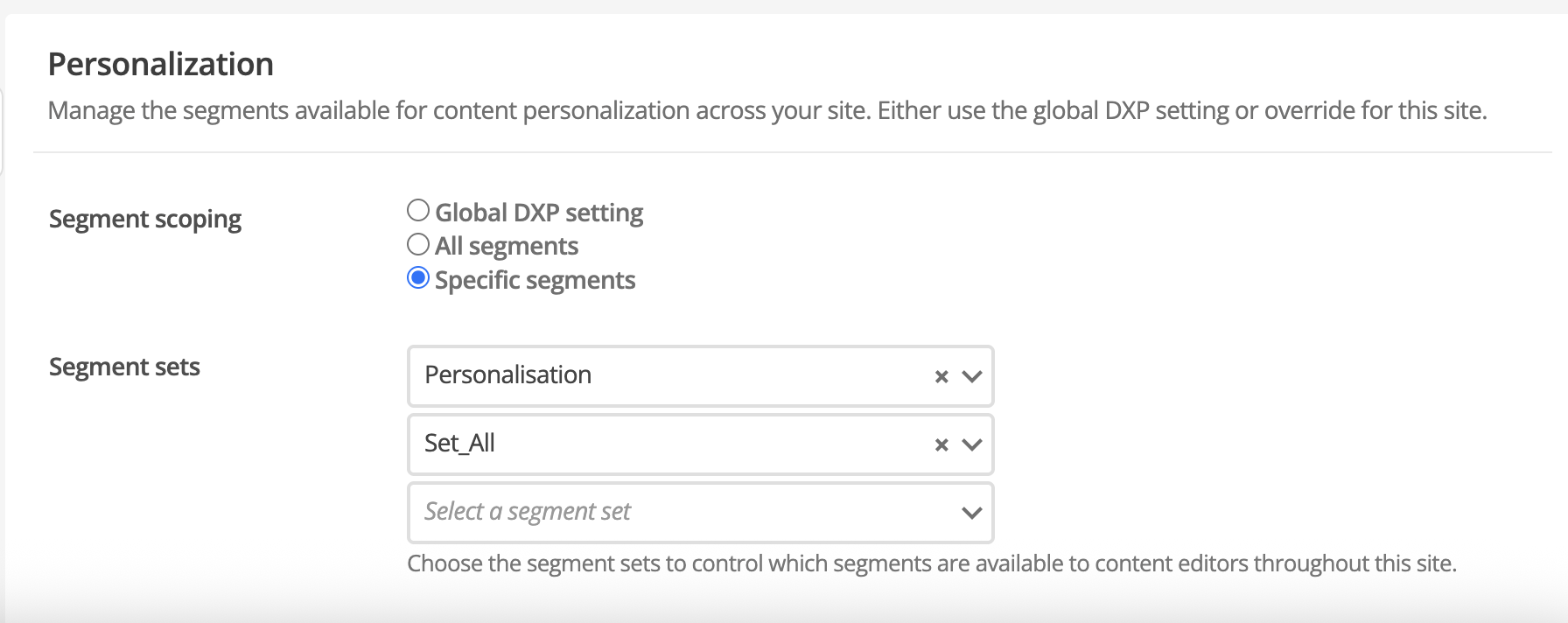Click the chevron on the Personalisation selector
The image size is (1568, 623).
[x=971, y=376]
